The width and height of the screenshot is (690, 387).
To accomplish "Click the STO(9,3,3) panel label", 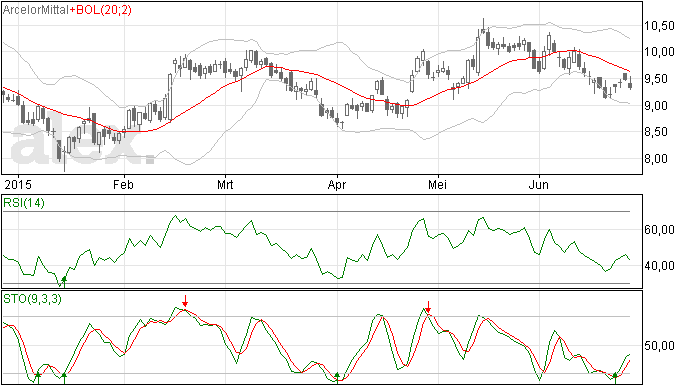I will pyautogui.click(x=32, y=299).
